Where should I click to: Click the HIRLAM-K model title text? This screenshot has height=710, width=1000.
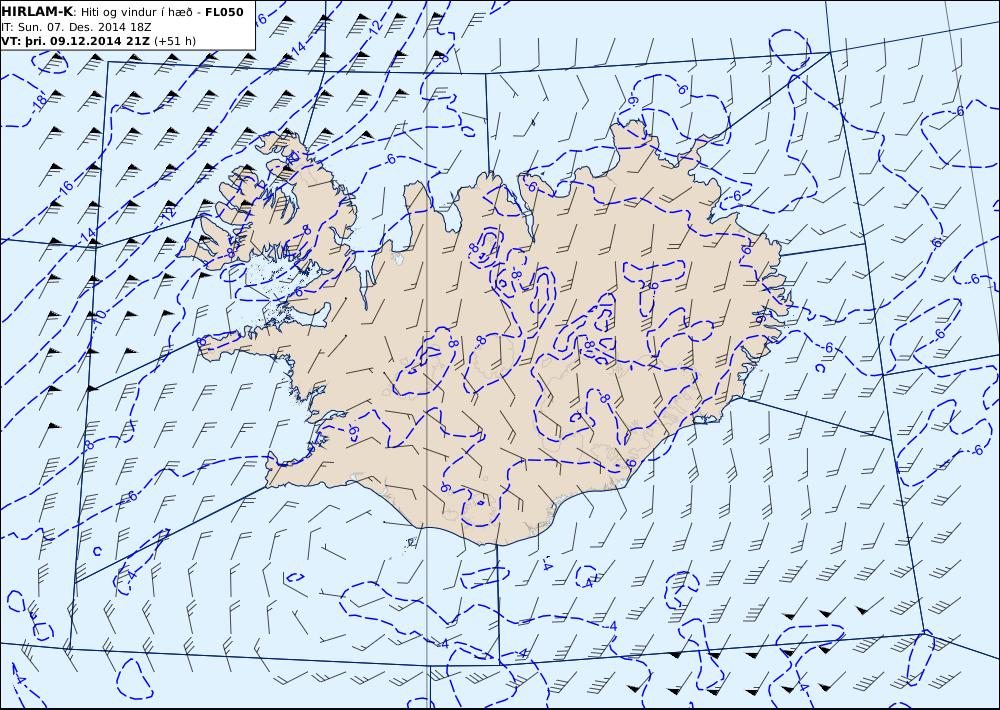click(38, 12)
